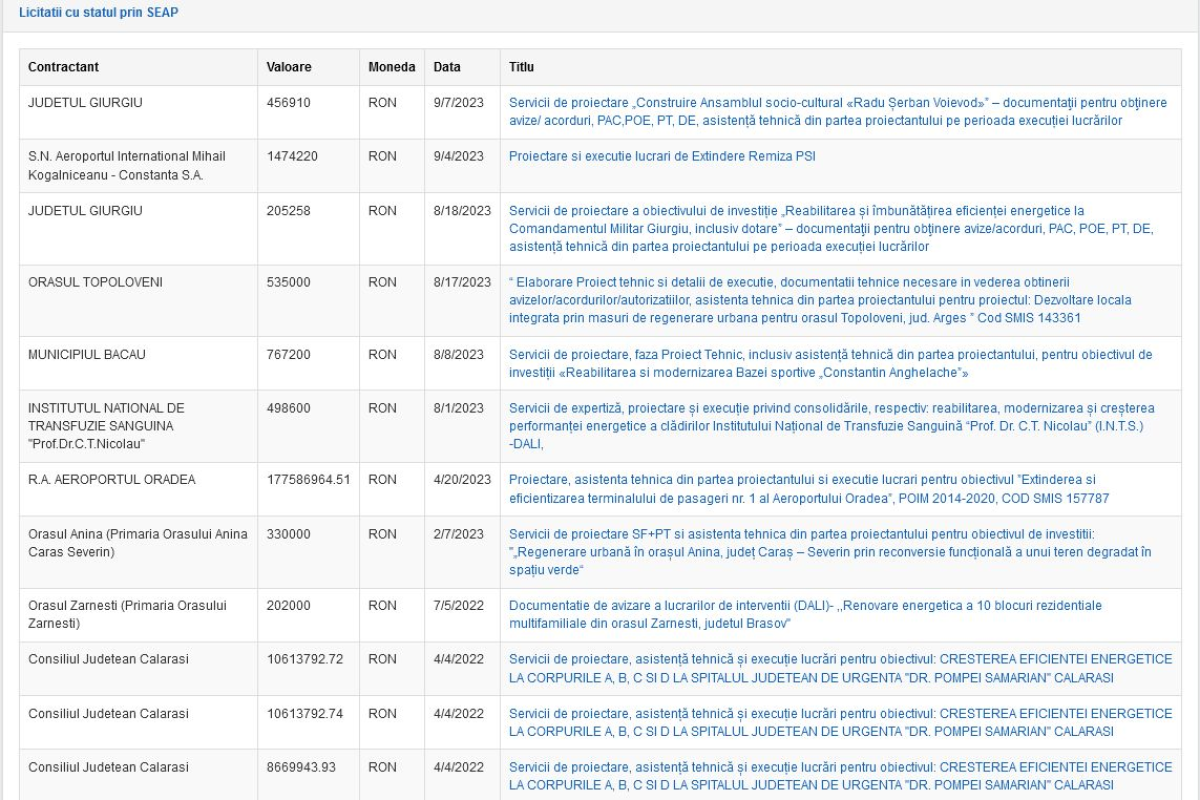Select the value cell 177586964.51
Image resolution: width=1200 pixels, height=800 pixels.
(x=308, y=479)
